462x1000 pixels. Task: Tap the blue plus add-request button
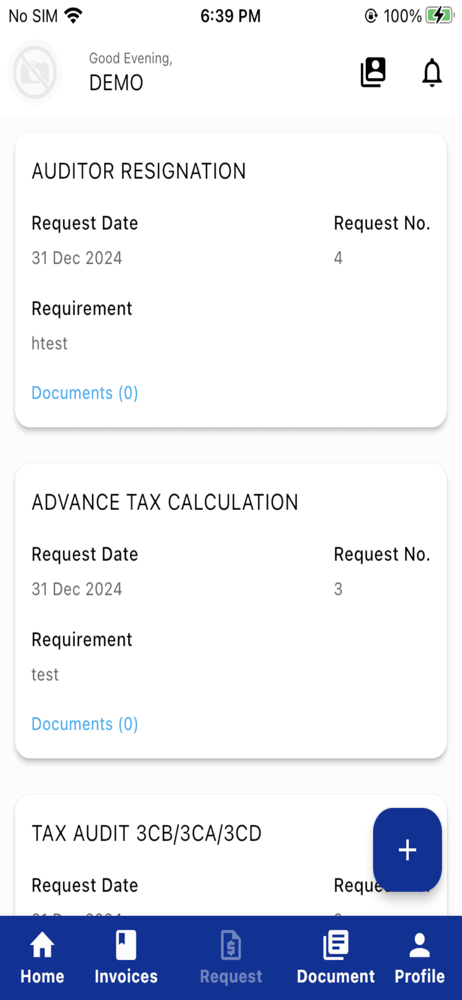407,849
